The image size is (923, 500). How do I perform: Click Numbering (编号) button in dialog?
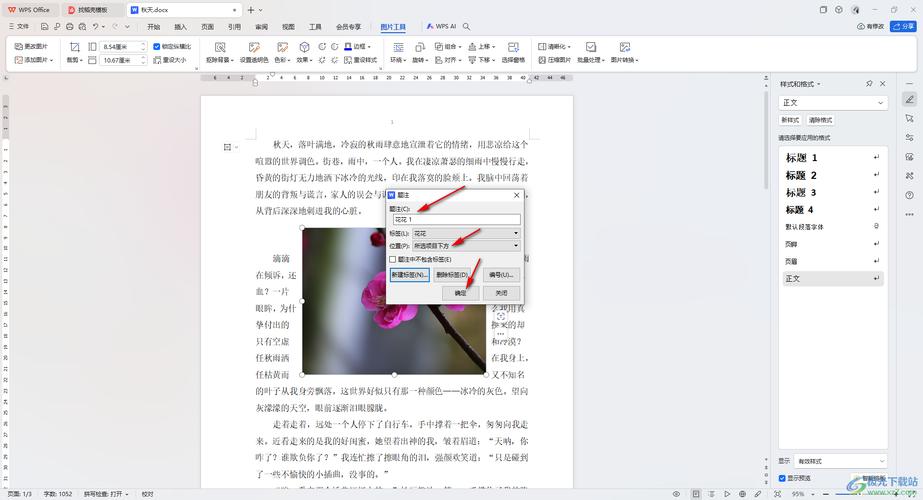pyautogui.click(x=501, y=275)
